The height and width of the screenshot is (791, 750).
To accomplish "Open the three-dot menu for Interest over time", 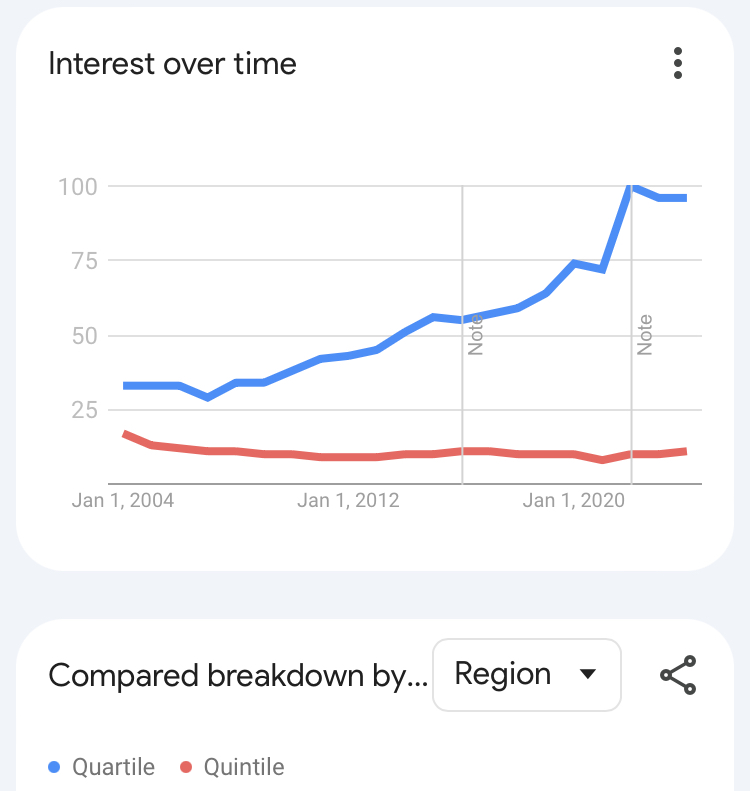I will coord(677,63).
